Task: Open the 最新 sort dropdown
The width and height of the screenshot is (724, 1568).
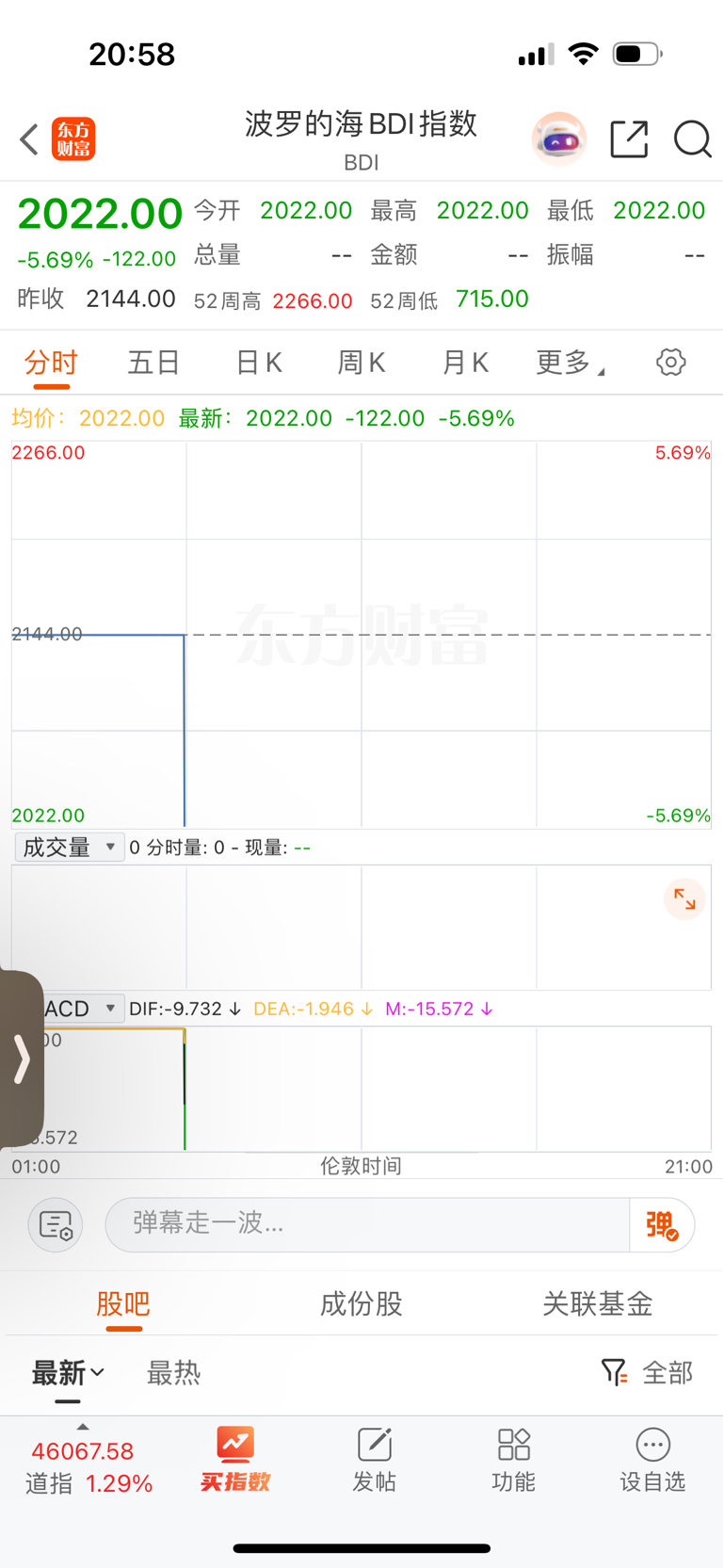Action: click(x=68, y=1373)
